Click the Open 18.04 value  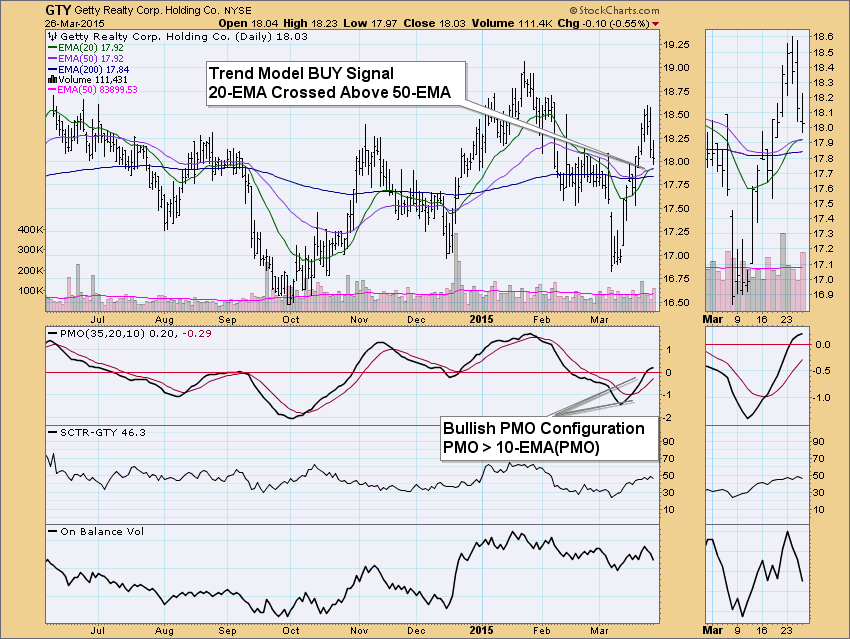248,23
